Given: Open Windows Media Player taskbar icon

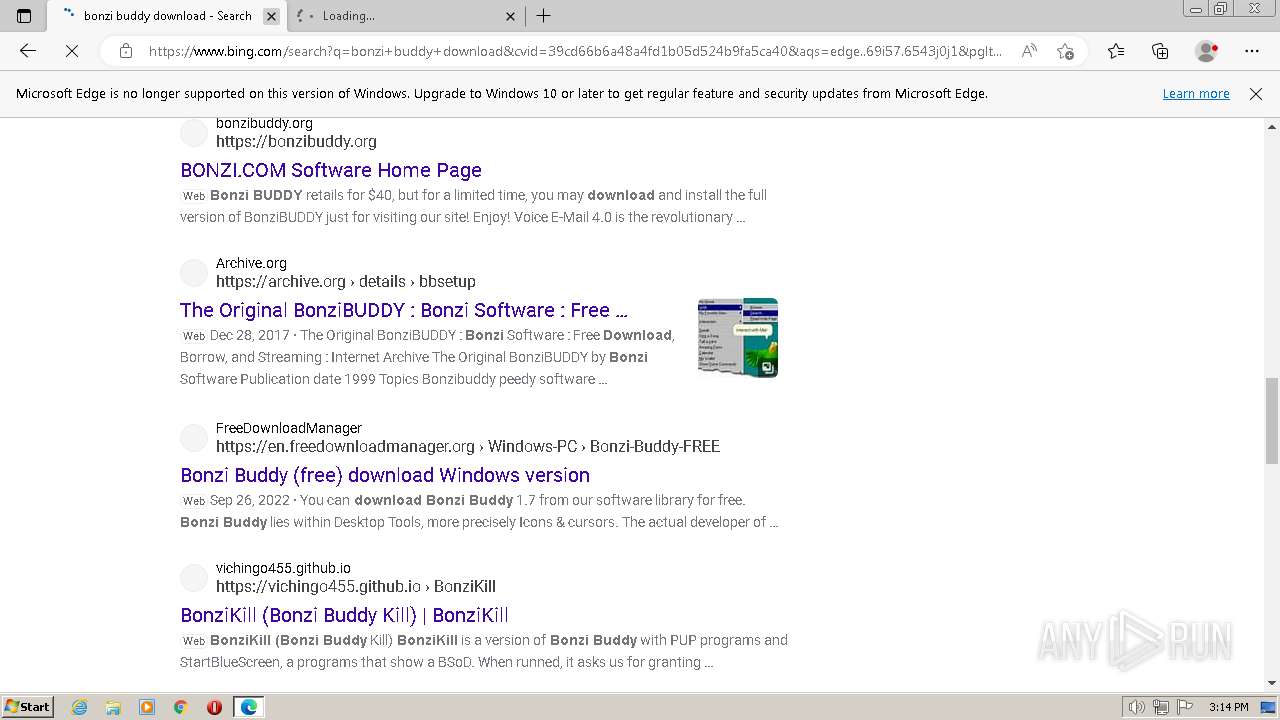Looking at the screenshot, I should (147, 707).
